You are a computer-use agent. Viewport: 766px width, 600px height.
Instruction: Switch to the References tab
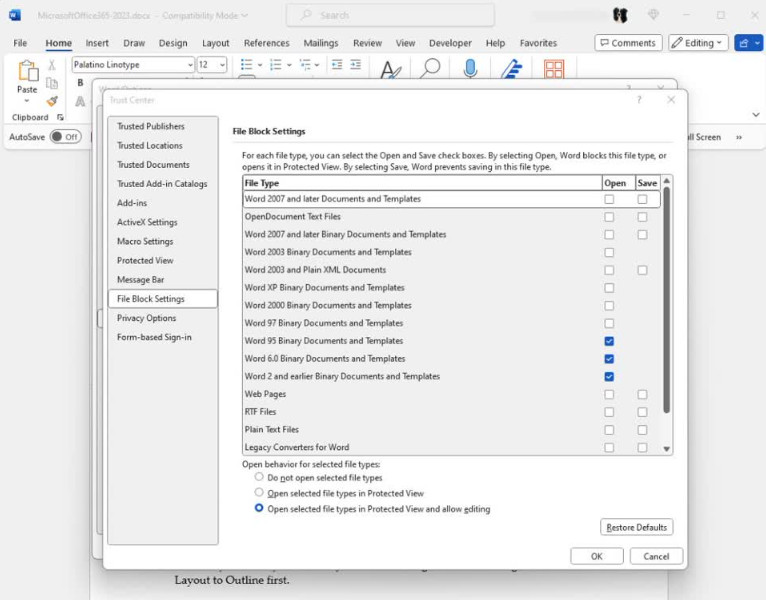[266, 43]
